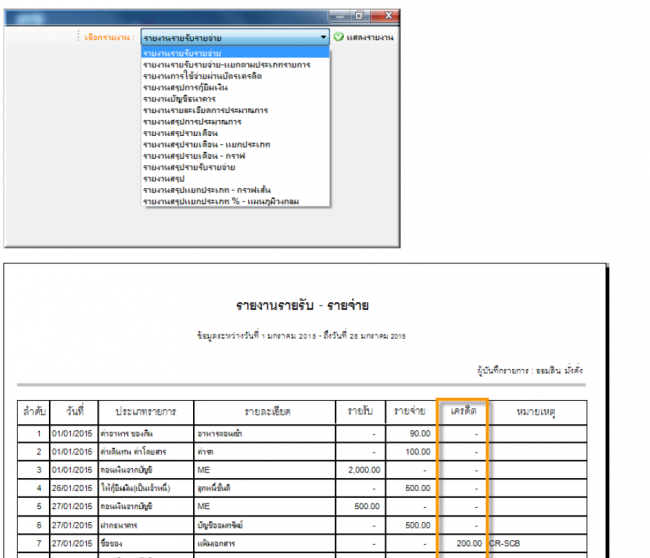Image resolution: width=650 pixels, height=558 pixels.
Task: Select the highlighted list entry รายงานรายรับรายจ่าย
Action: pos(235,53)
